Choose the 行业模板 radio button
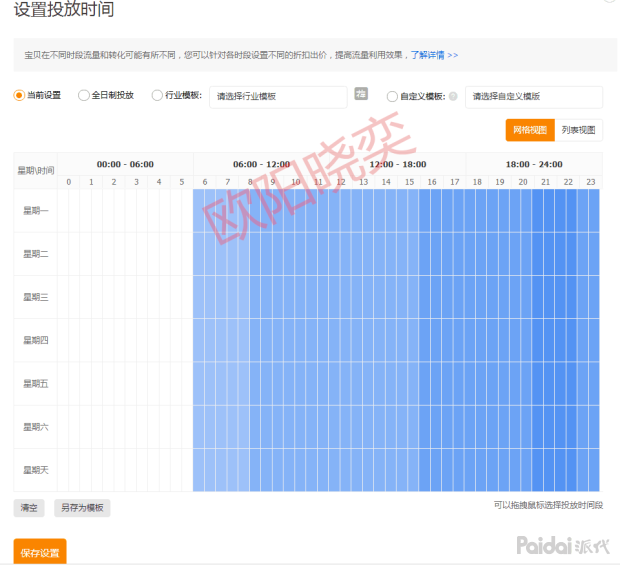Screen dimensions: 620x565 (x=157, y=96)
